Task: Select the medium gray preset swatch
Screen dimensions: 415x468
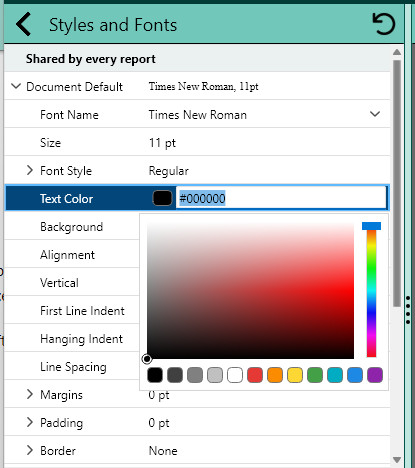Action: click(x=195, y=375)
